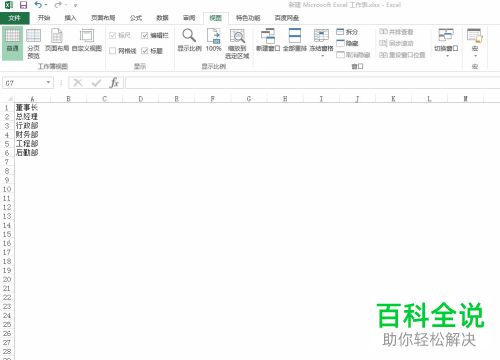Click the Excel logo in the title bar
The width and height of the screenshot is (500, 360).
[9, 5]
